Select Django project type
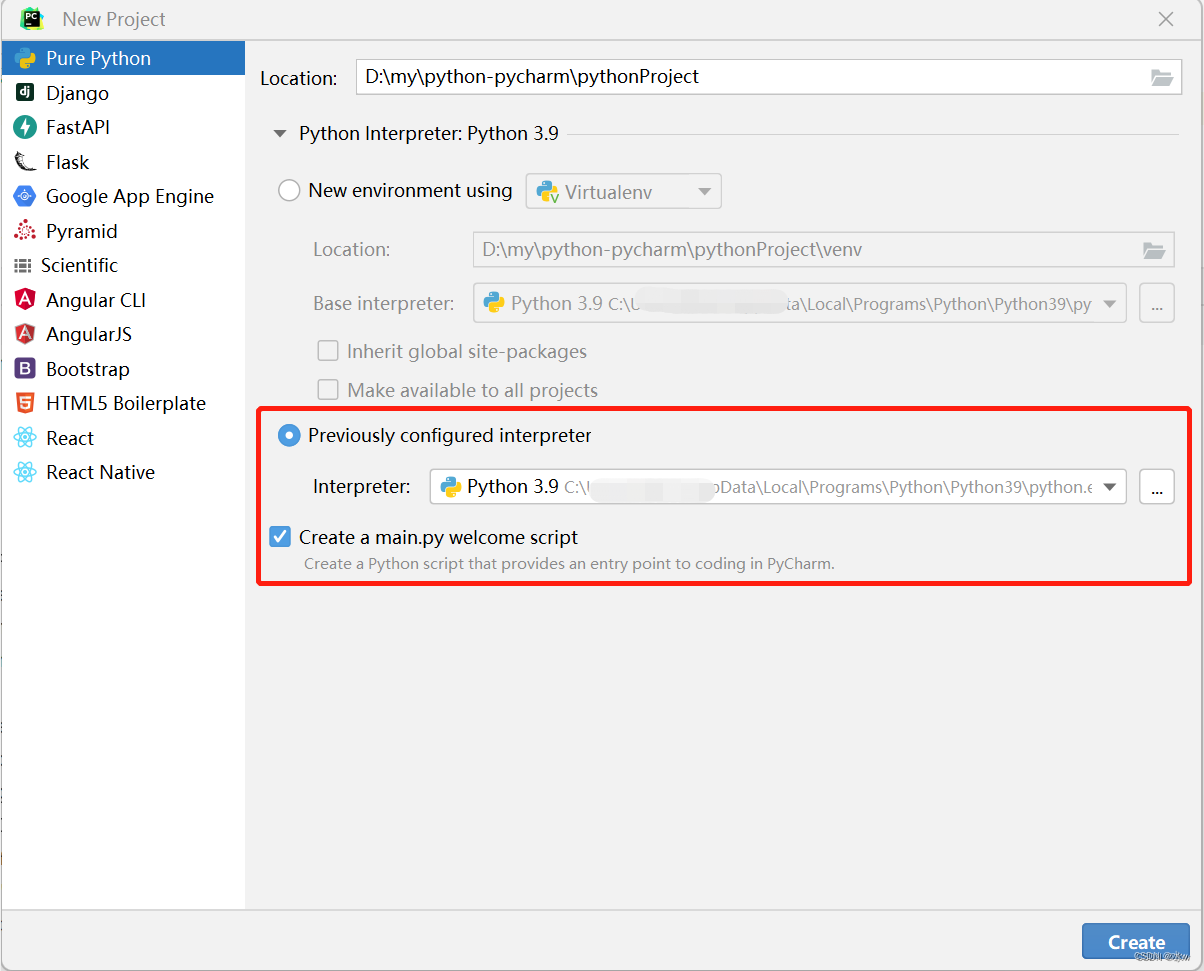Image resolution: width=1204 pixels, height=971 pixels. click(x=123, y=93)
